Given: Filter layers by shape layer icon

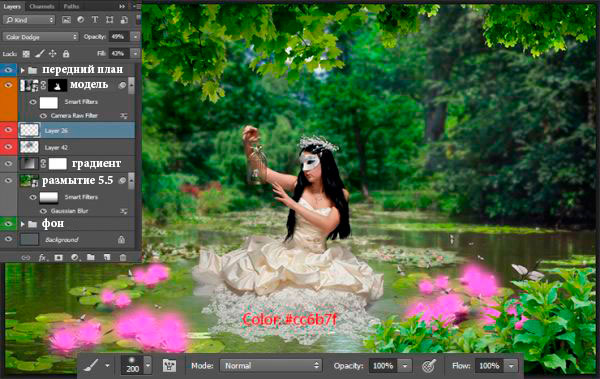Looking at the screenshot, I should pyautogui.click(x=109, y=20).
